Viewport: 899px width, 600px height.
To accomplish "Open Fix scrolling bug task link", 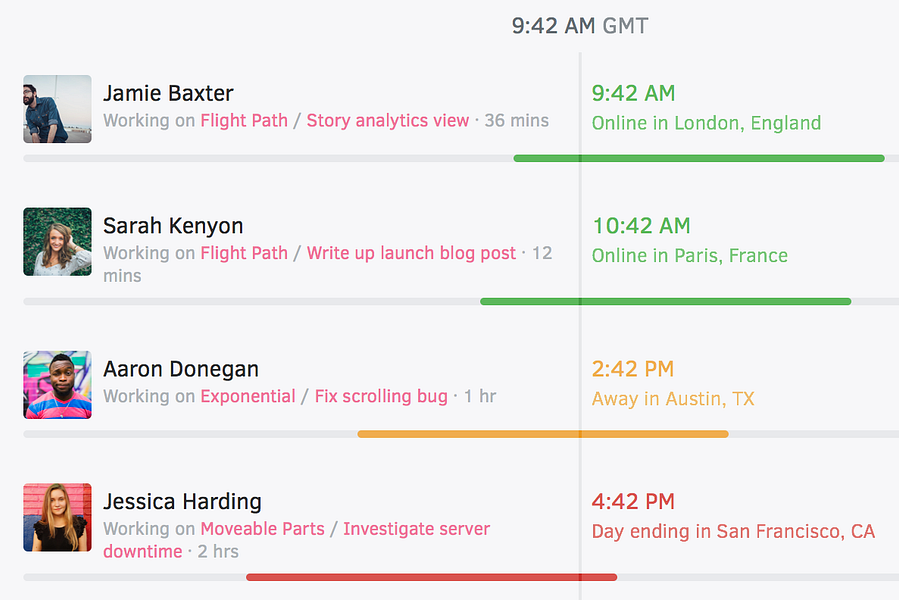I will click(381, 397).
